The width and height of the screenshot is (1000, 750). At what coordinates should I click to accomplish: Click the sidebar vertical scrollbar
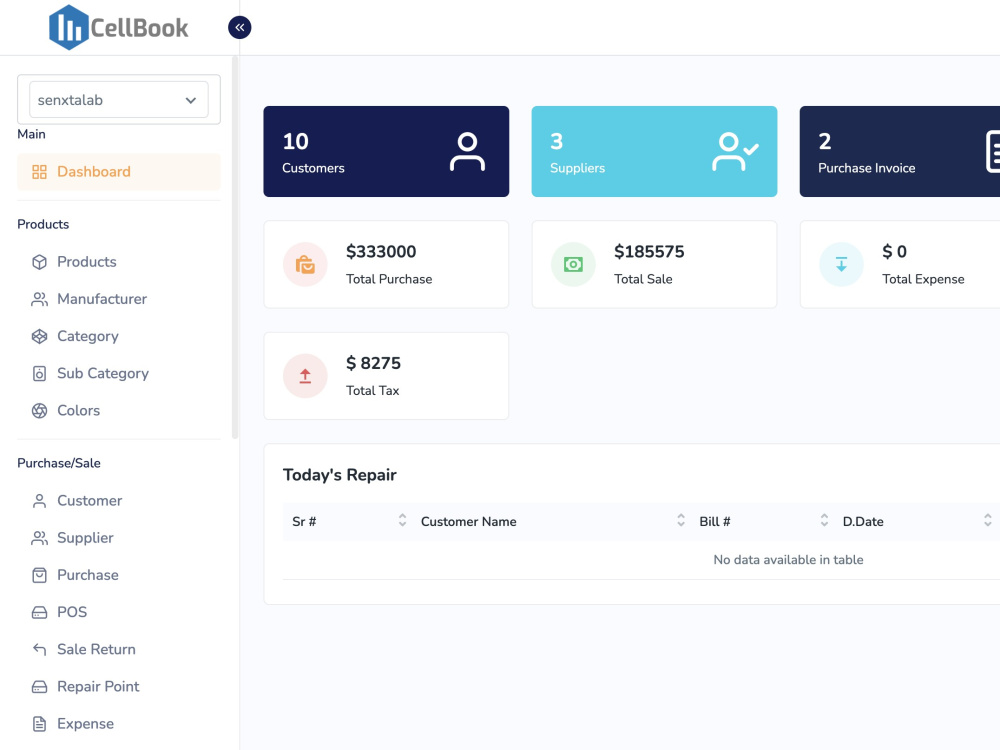point(235,247)
